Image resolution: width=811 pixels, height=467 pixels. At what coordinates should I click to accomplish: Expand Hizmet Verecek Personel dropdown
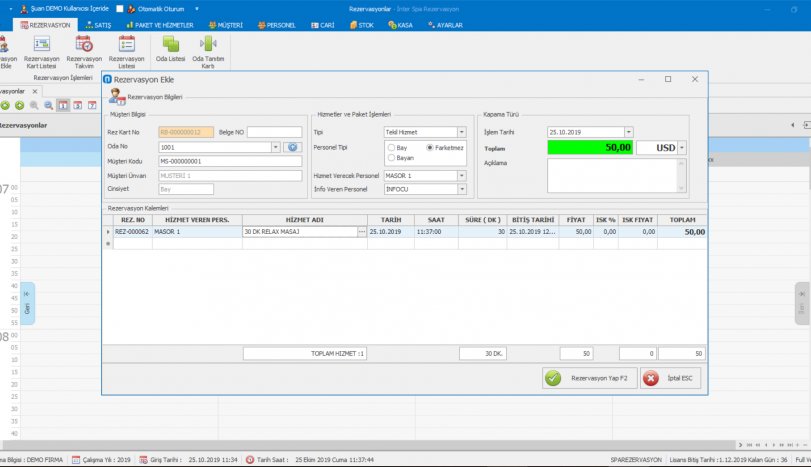(x=462, y=176)
